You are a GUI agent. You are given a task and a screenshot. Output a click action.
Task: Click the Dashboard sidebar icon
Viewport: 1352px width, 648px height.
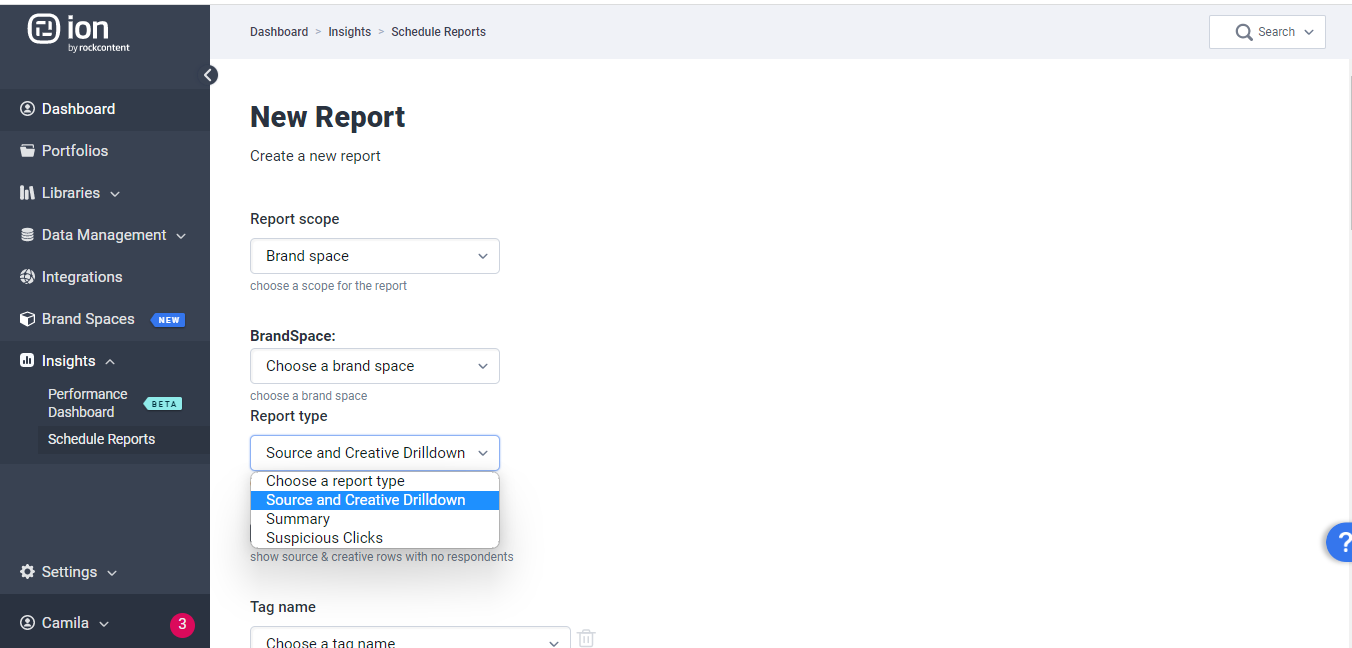[27, 109]
